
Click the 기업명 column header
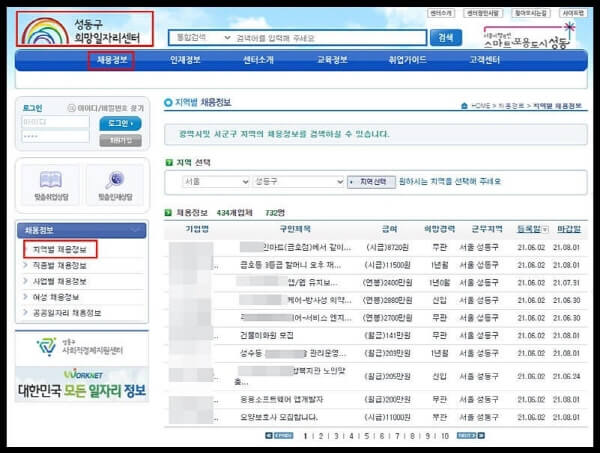pos(197,229)
